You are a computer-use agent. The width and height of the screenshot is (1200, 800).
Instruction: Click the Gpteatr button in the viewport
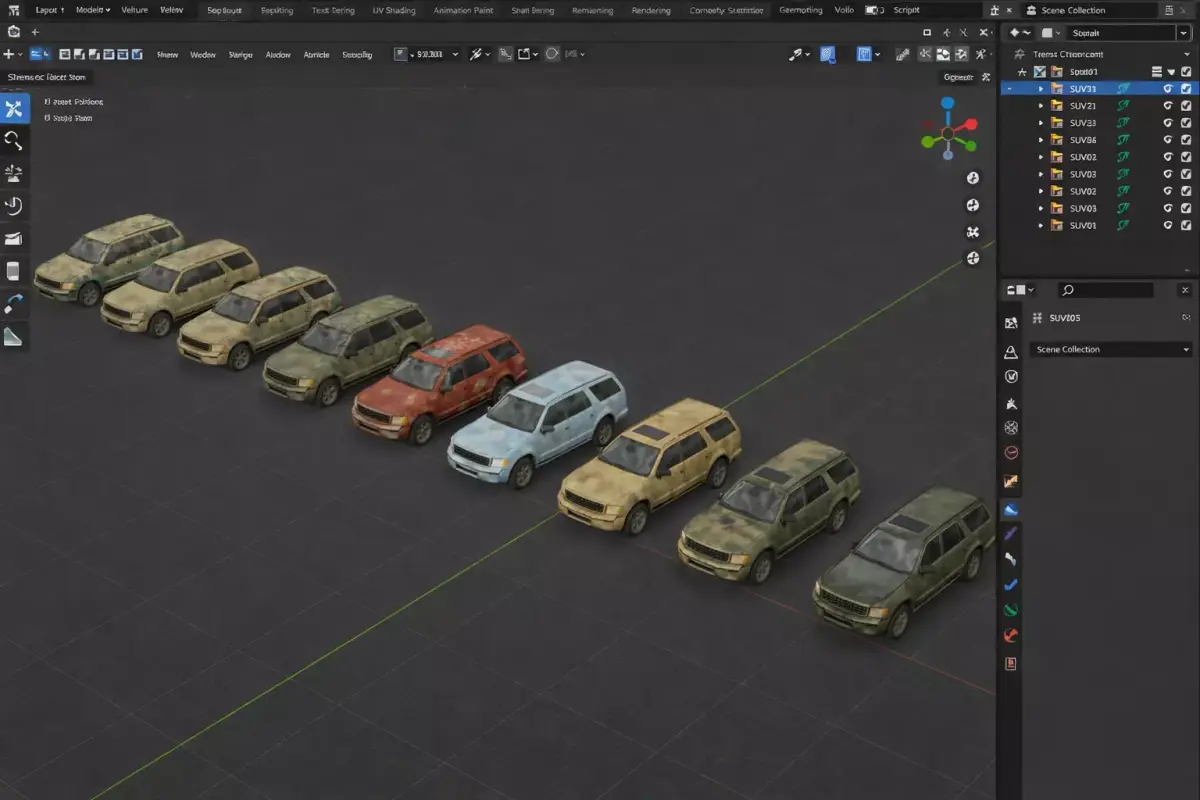coord(960,77)
